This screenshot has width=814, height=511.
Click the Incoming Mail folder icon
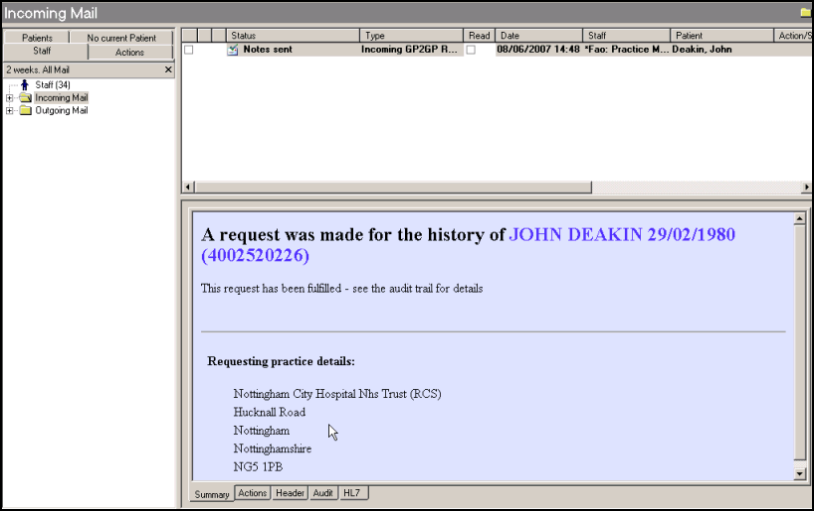click(25, 98)
